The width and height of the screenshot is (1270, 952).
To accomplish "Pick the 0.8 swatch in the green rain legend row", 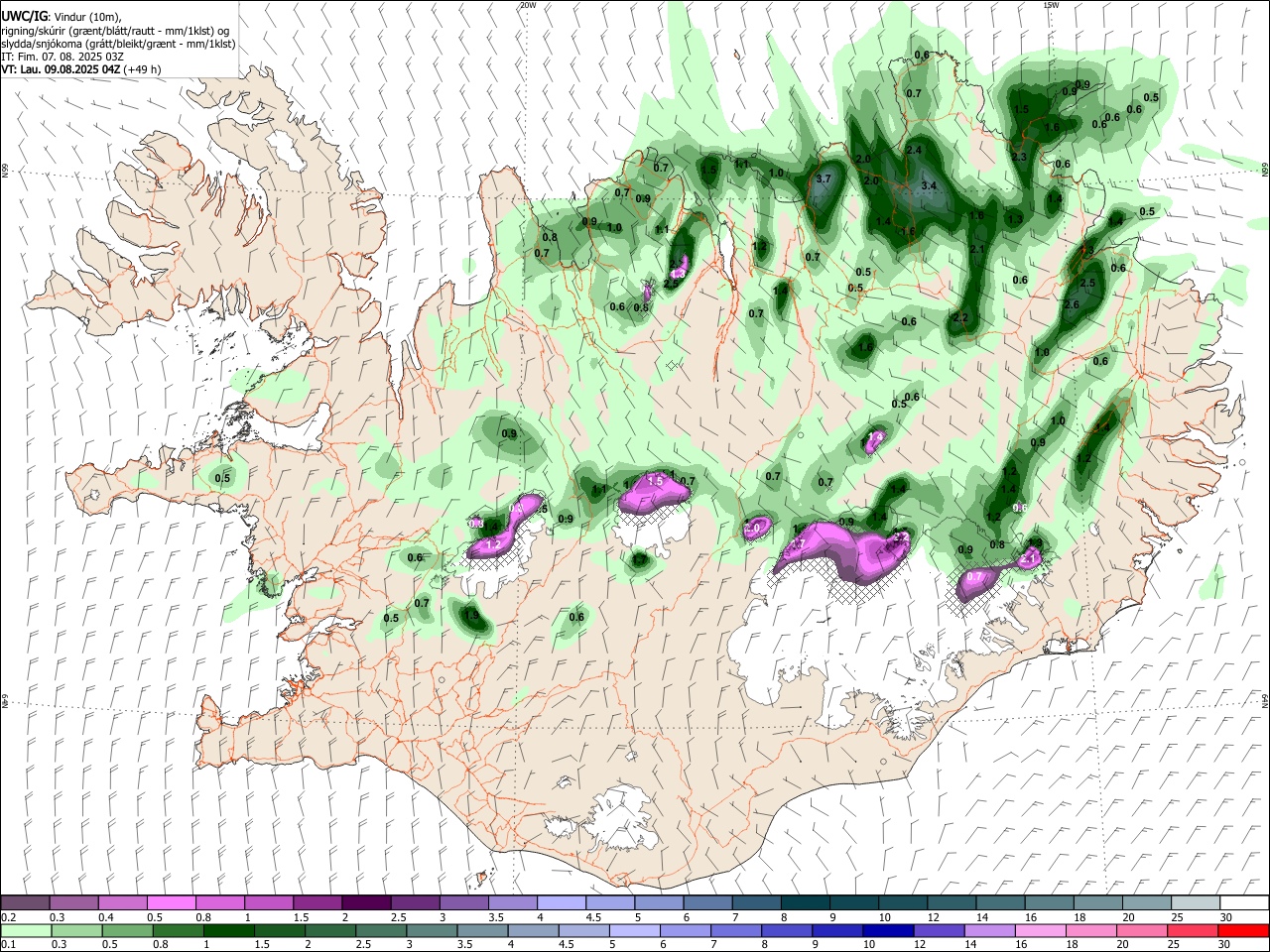I will tap(178, 930).
